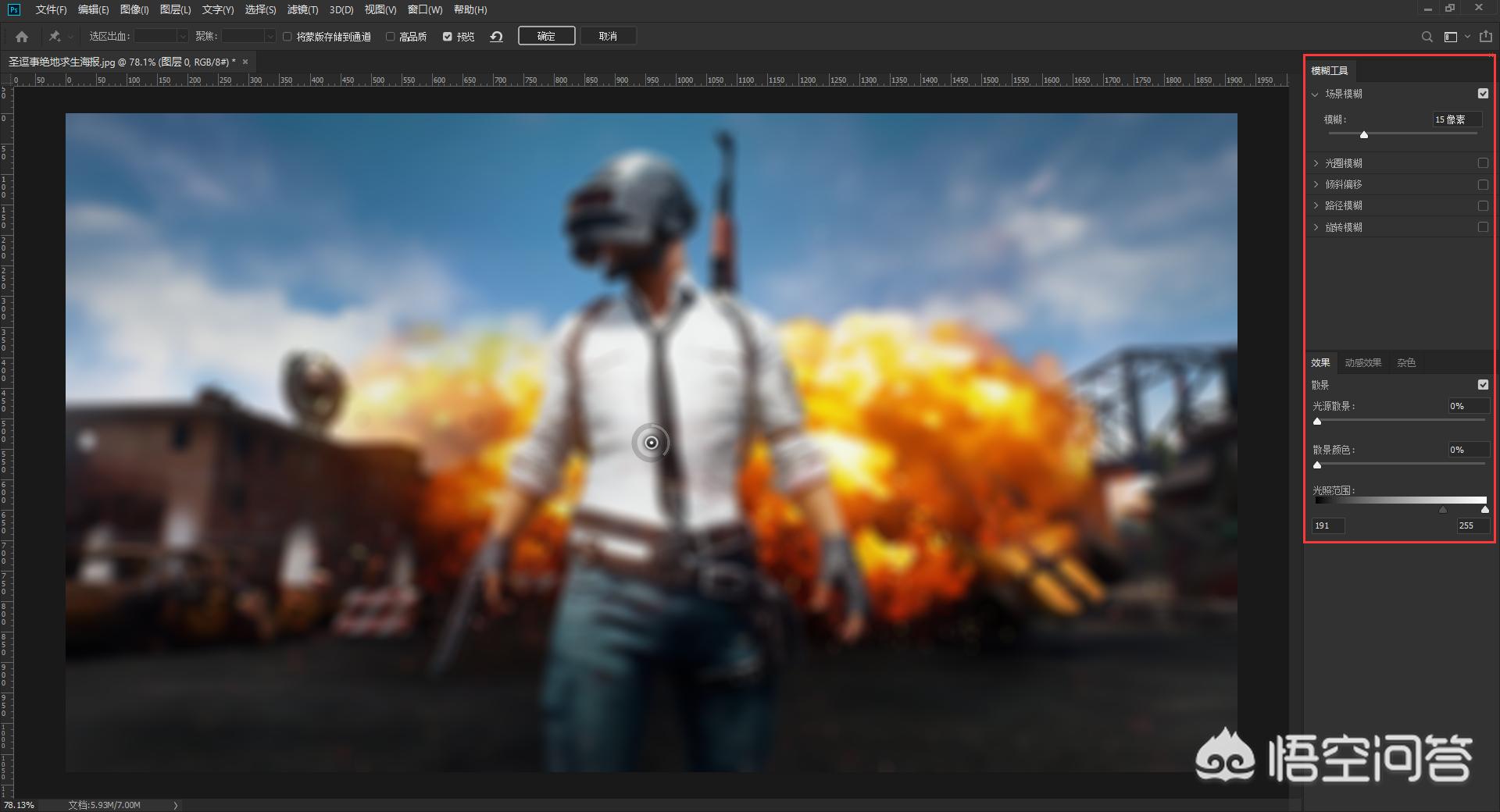Enable the 光圈模糊 checkbox

click(x=1483, y=163)
